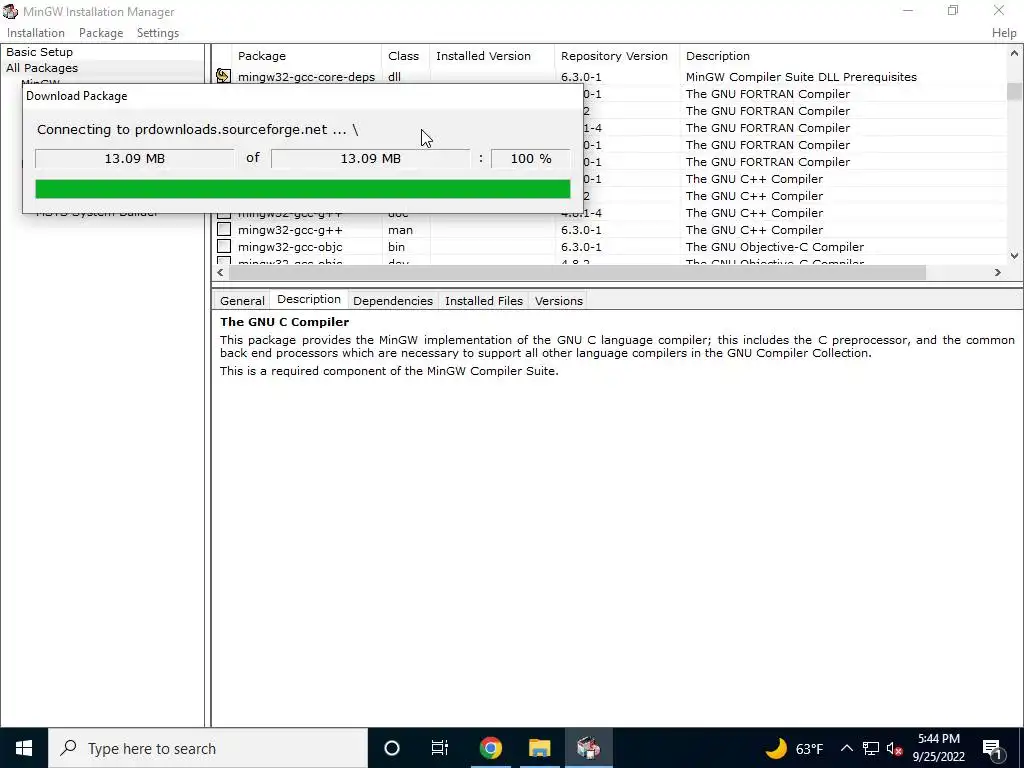The height and width of the screenshot is (768, 1024).
Task: Open Task View on the taskbar
Action: click(440, 748)
